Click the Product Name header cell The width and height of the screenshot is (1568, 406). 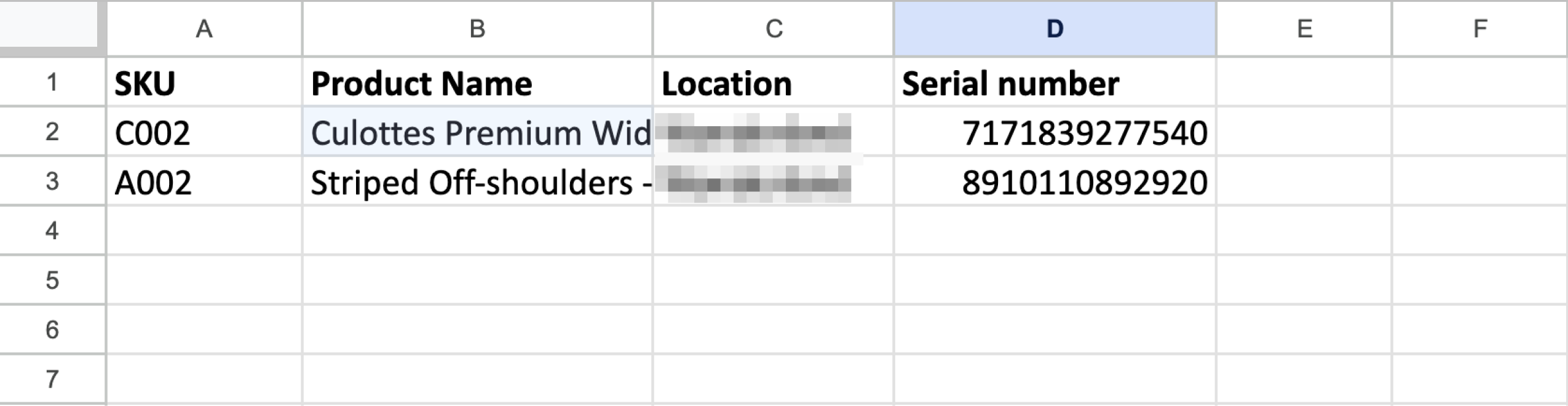click(x=477, y=83)
